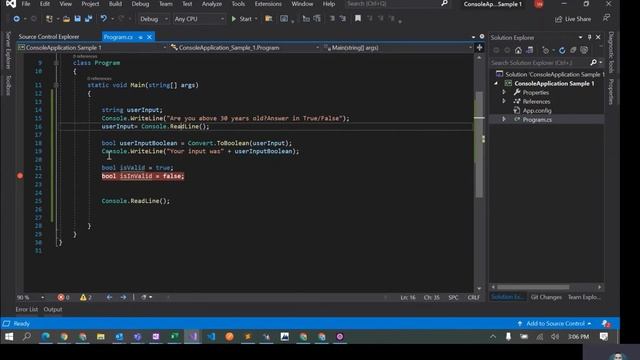
Task: Click the editor settings gear icon
Action: 482,37
